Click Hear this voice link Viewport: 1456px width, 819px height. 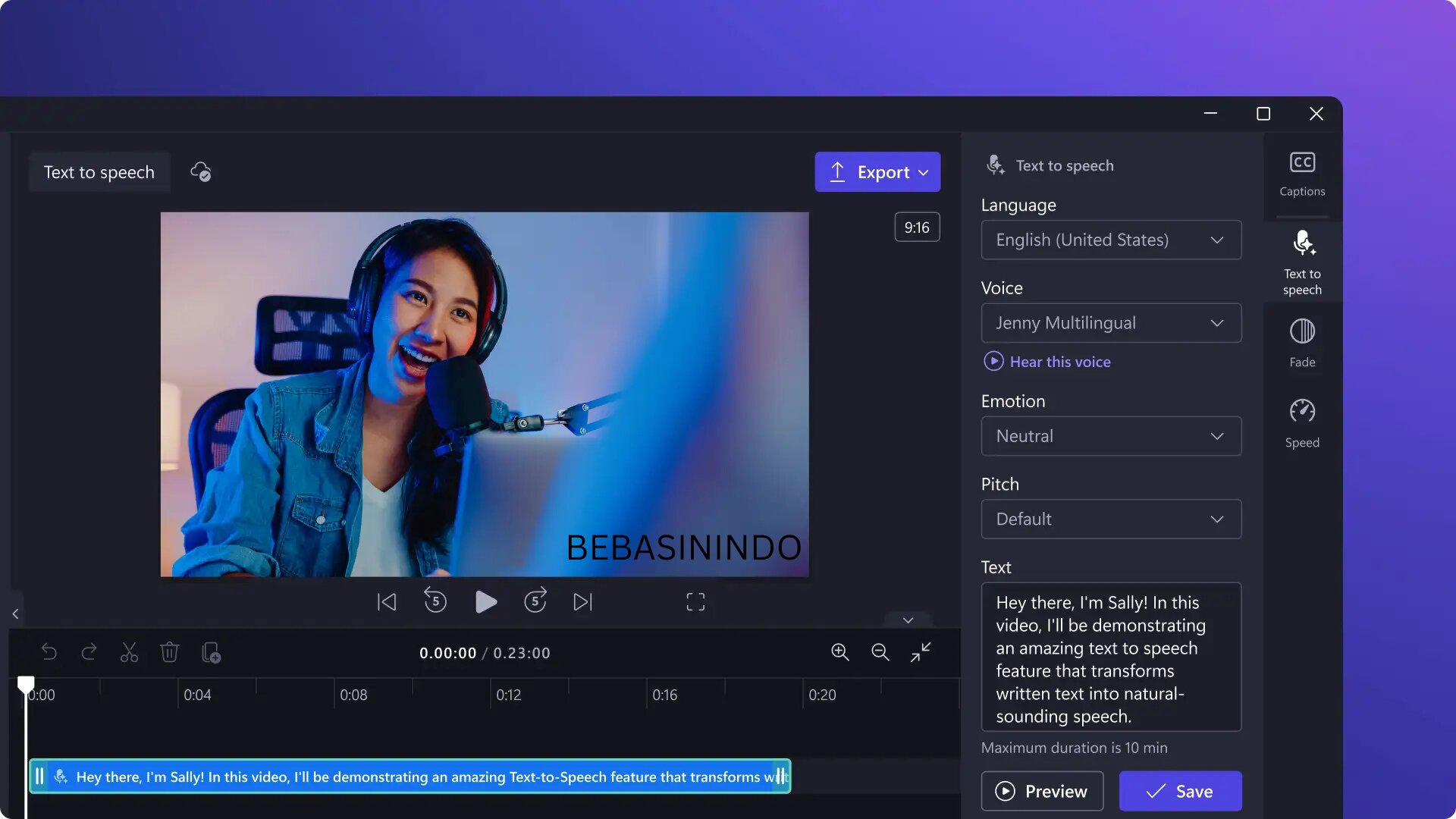point(1047,362)
